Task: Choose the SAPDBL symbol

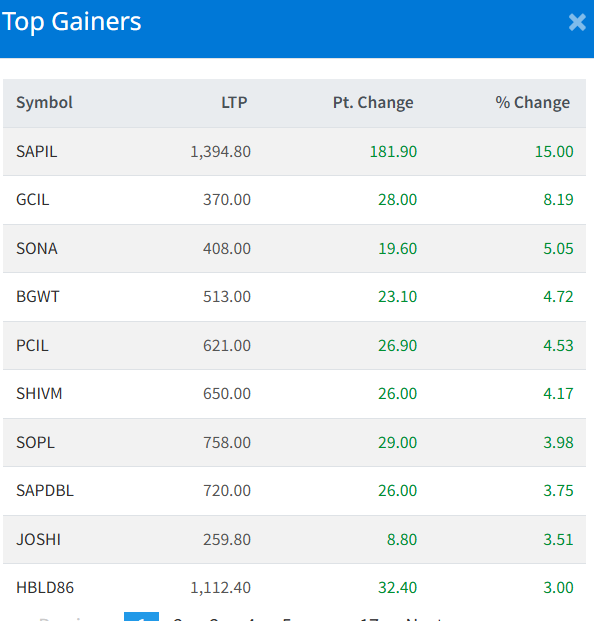Action: tap(45, 491)
